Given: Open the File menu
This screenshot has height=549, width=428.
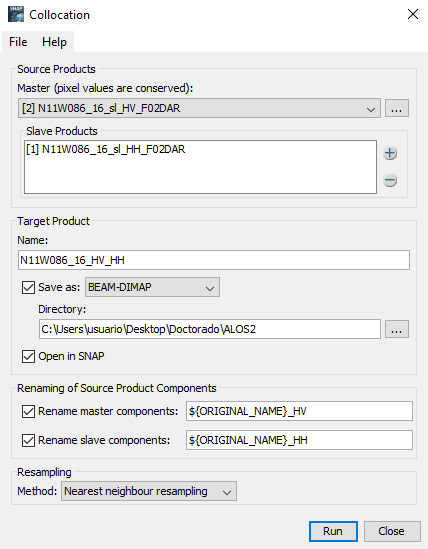Looking at the screenshot, I should click(18, 42).
